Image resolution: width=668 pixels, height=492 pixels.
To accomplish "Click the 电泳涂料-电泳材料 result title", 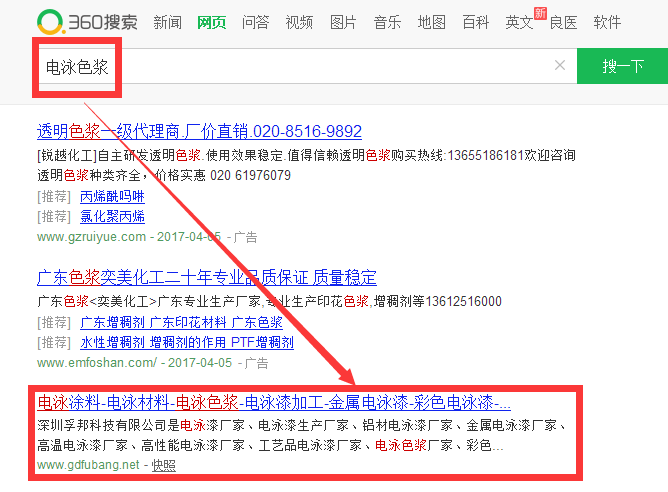I will coord(273,403).
